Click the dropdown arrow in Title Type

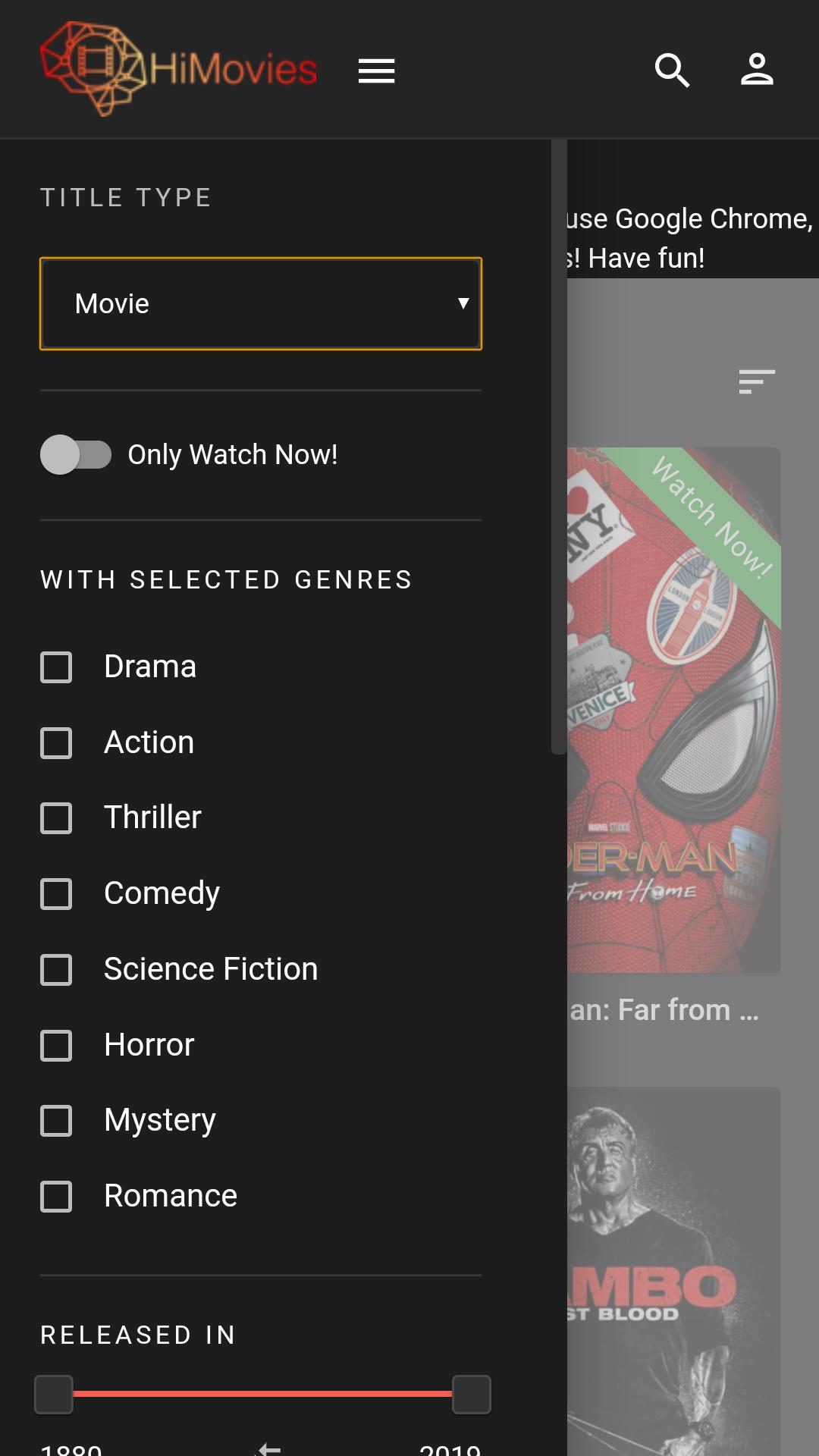click(463, 303)
